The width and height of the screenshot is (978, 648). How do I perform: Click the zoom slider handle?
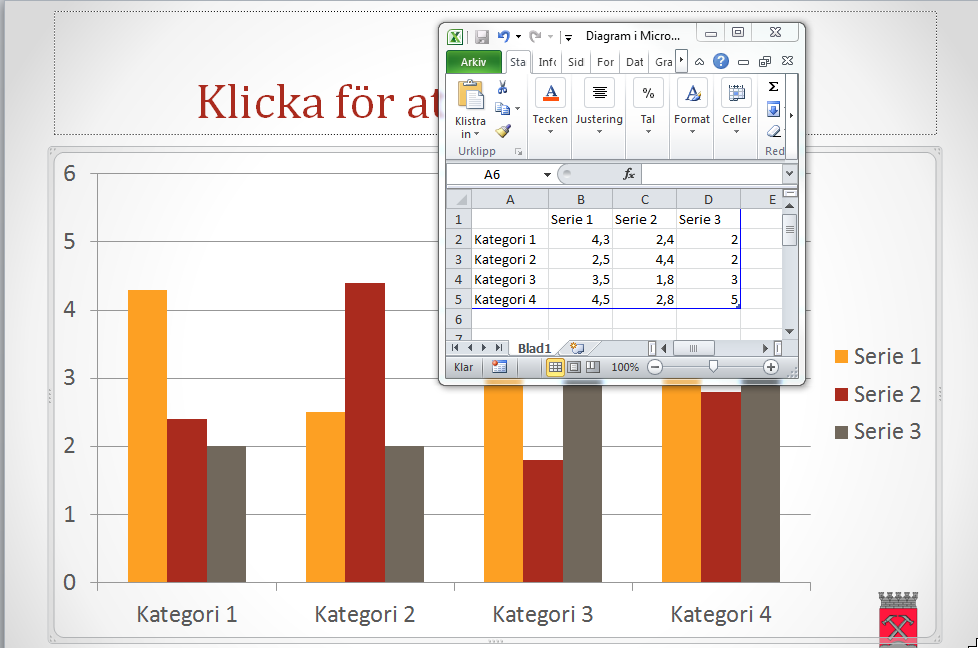point(713,367)
